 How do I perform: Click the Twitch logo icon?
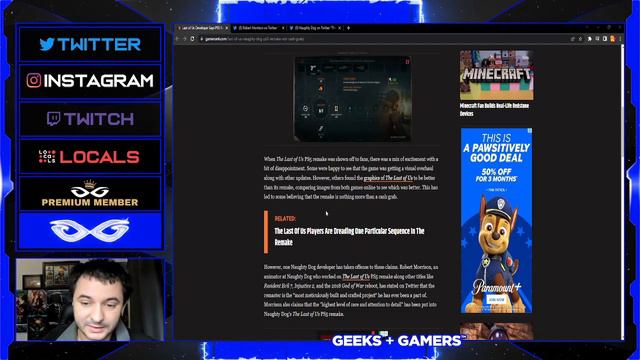tap(53, 118)
